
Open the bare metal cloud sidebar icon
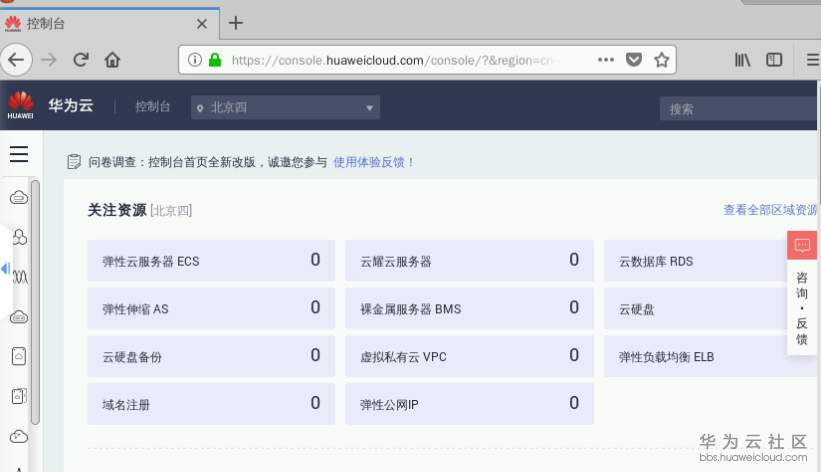(x=19, y=317)
